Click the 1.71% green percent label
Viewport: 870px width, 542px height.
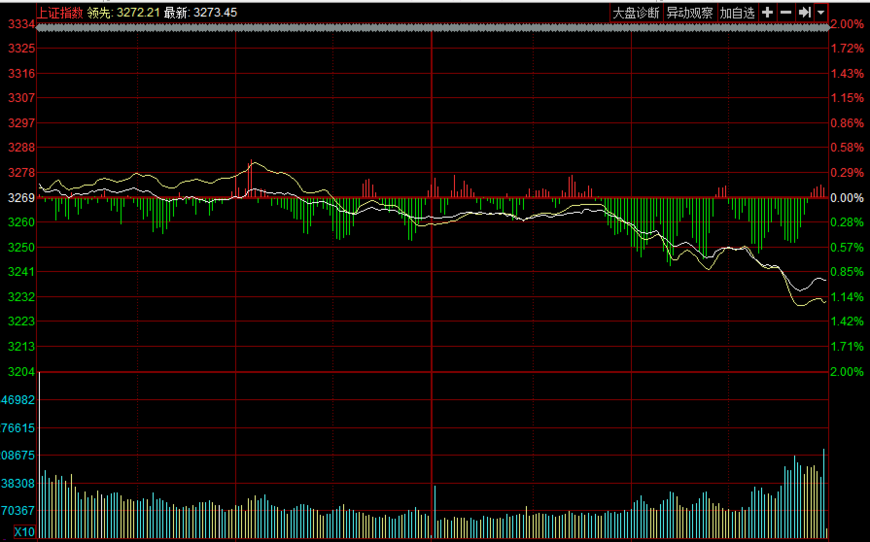[847, 346]
